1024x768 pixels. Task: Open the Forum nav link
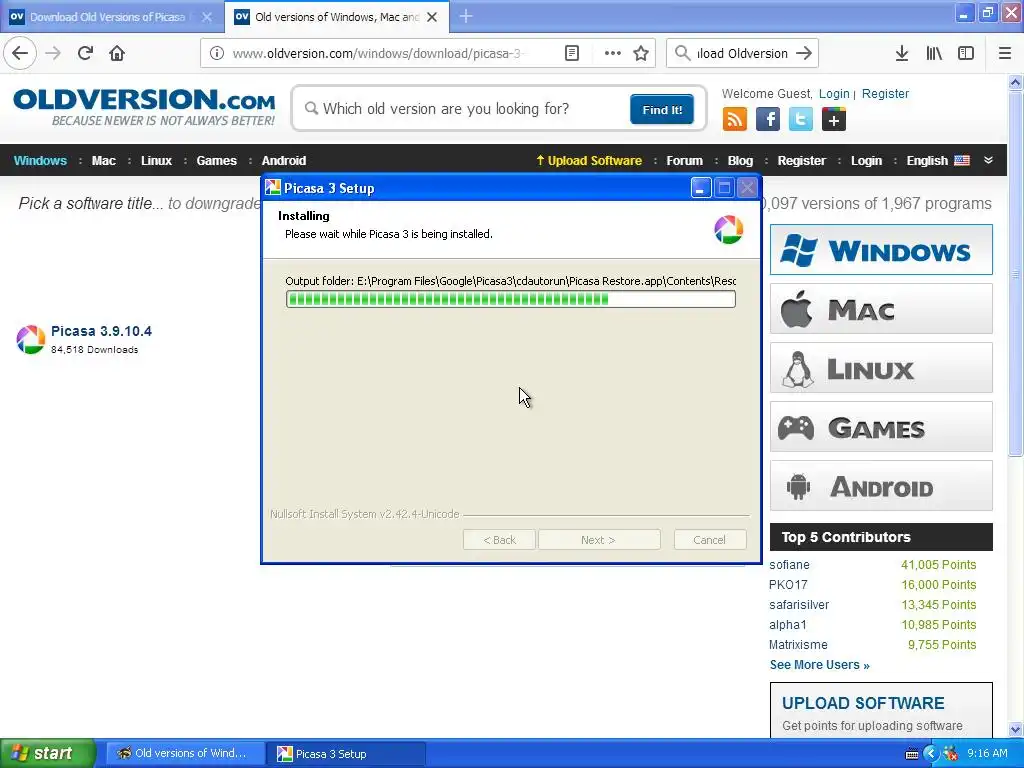[684, 161]
